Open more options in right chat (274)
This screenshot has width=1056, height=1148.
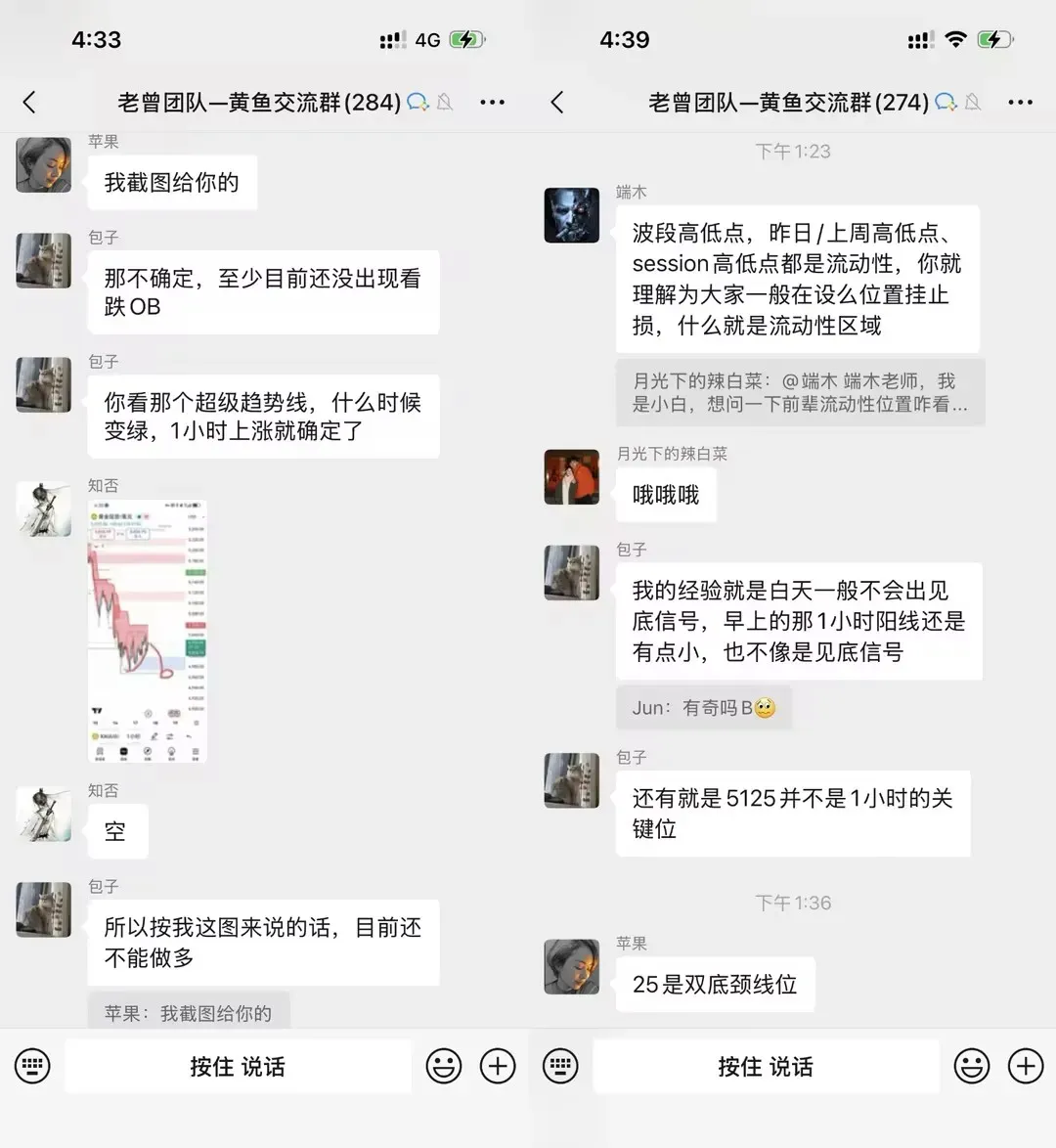[1020, 103]
